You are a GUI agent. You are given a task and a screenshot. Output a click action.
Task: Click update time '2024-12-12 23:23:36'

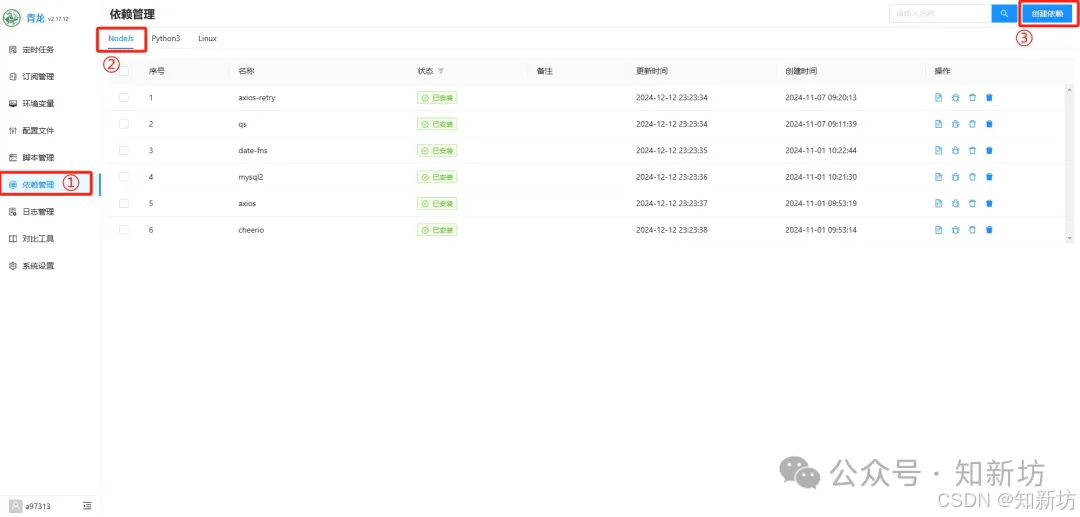coord(672,177)
